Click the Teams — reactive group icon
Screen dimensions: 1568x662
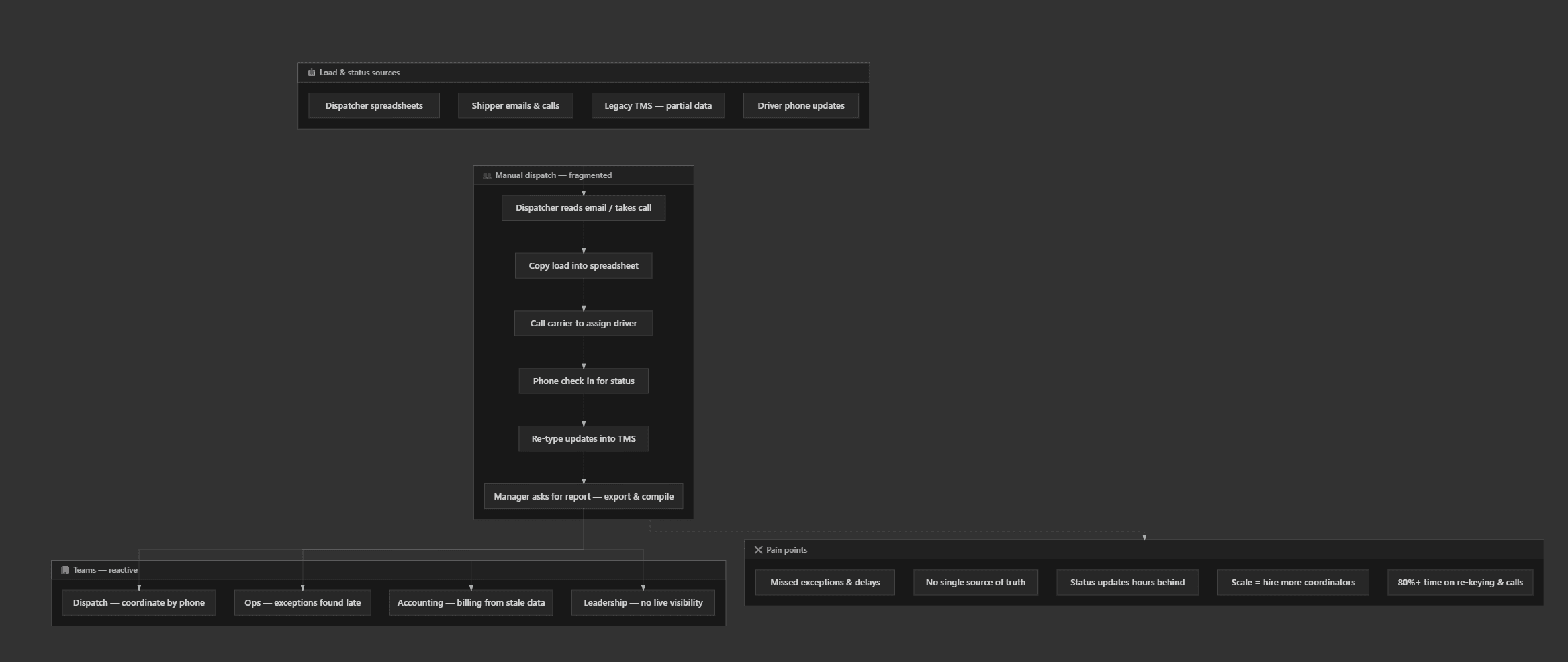pos(65,570)
